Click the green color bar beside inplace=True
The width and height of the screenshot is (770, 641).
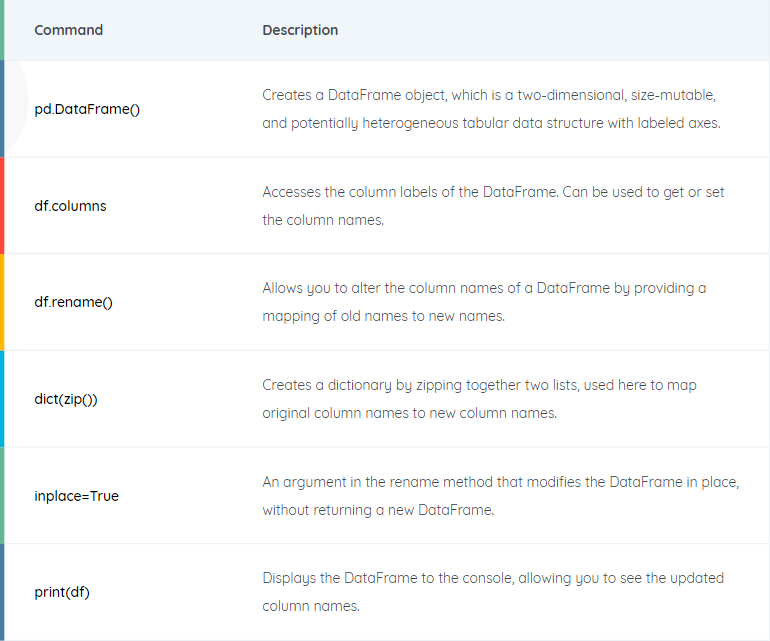pos(2,496)
